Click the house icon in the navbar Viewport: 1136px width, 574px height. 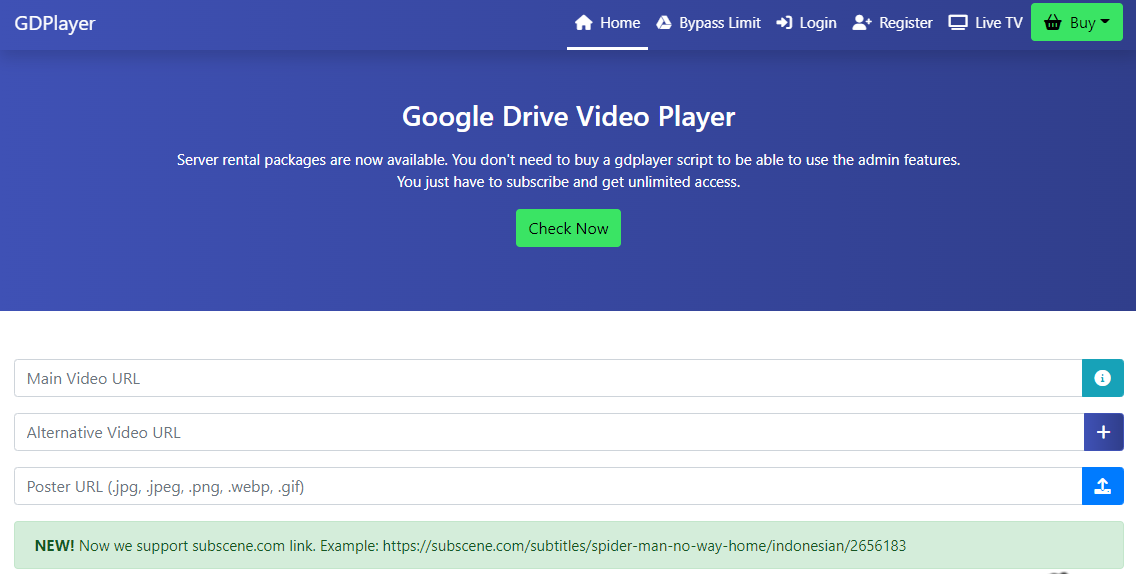click(584, 23)
